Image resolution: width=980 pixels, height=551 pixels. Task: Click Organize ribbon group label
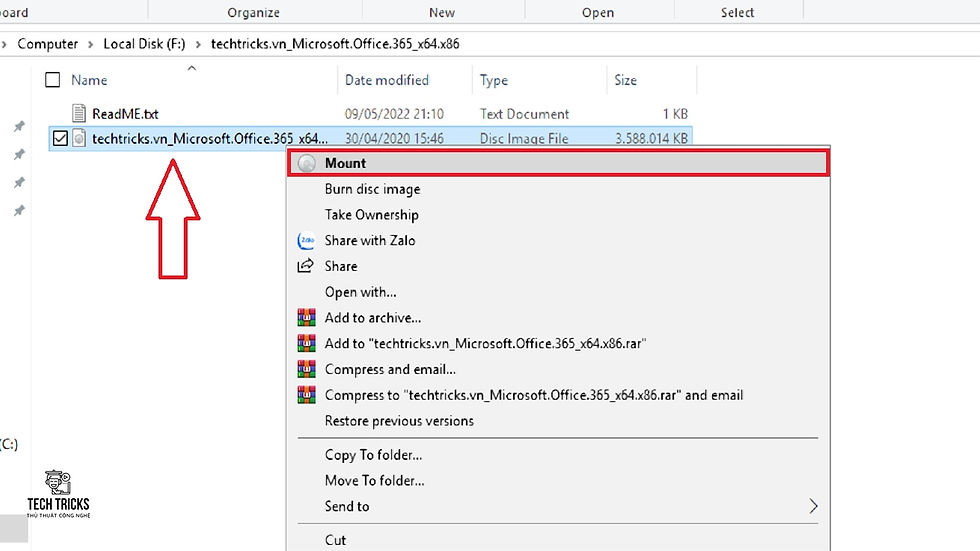253,12
